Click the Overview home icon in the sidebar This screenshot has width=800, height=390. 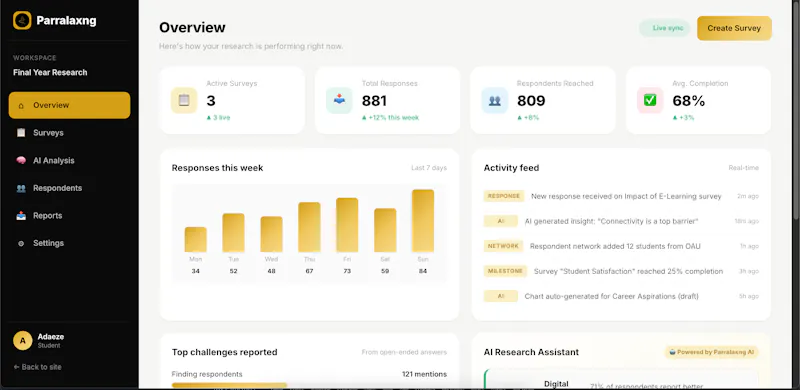[x=21, y=106]
